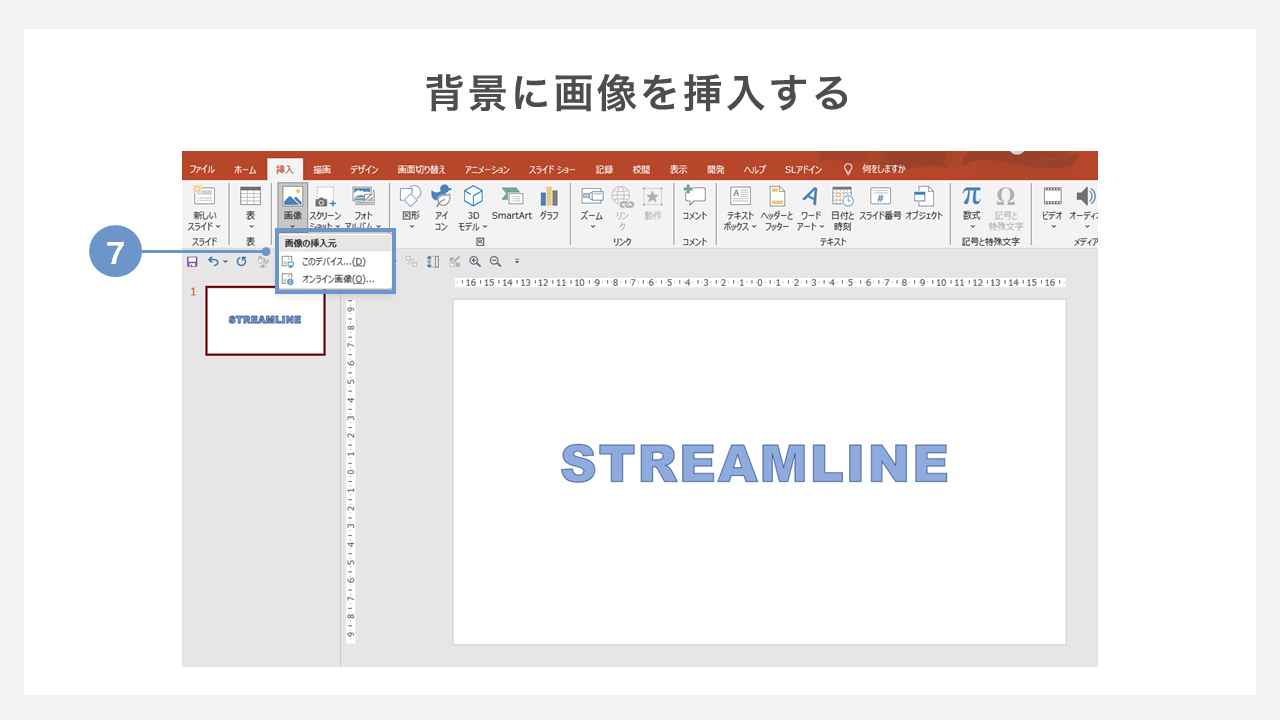Expand the 図形 dropdown arrow

(411, 226)
